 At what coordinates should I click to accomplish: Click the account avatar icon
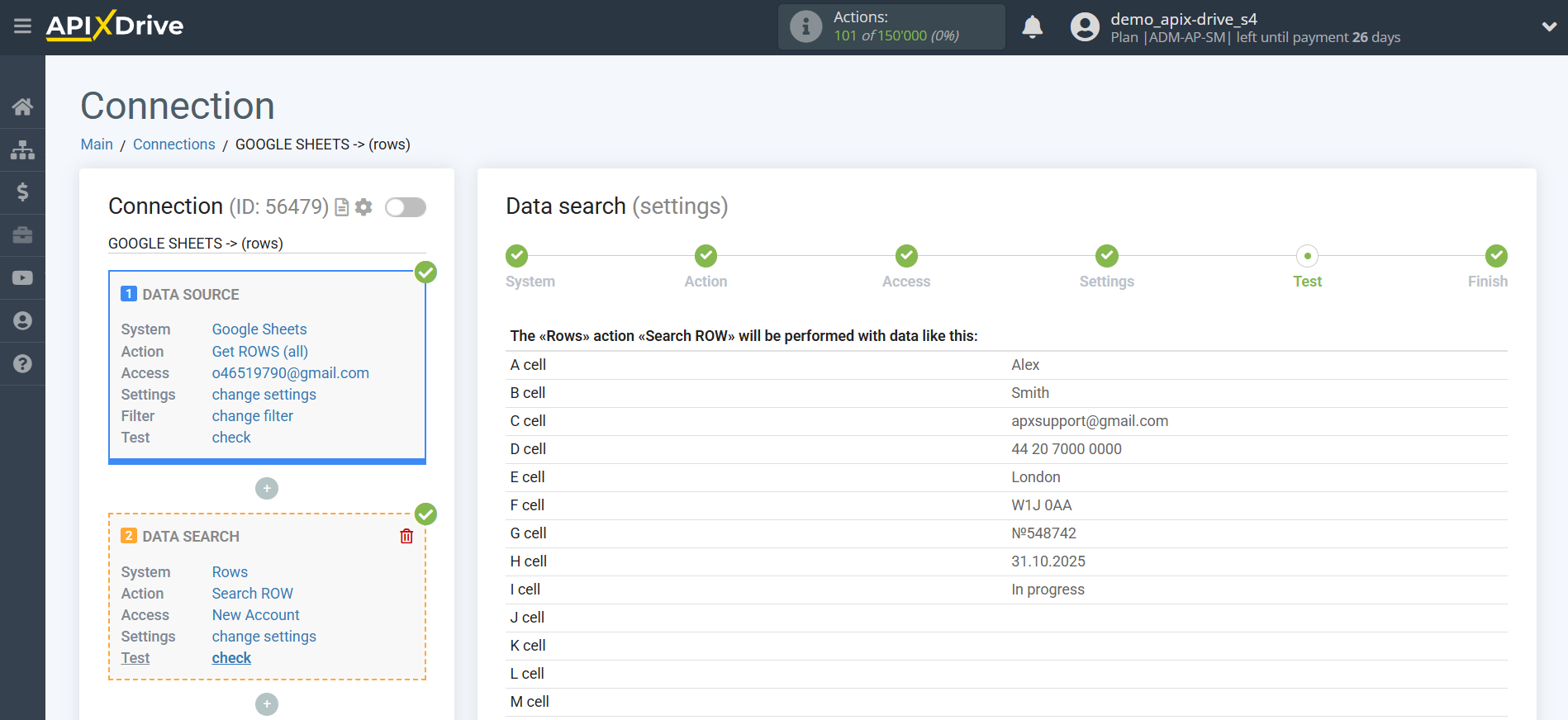(x=1085, y=27)
